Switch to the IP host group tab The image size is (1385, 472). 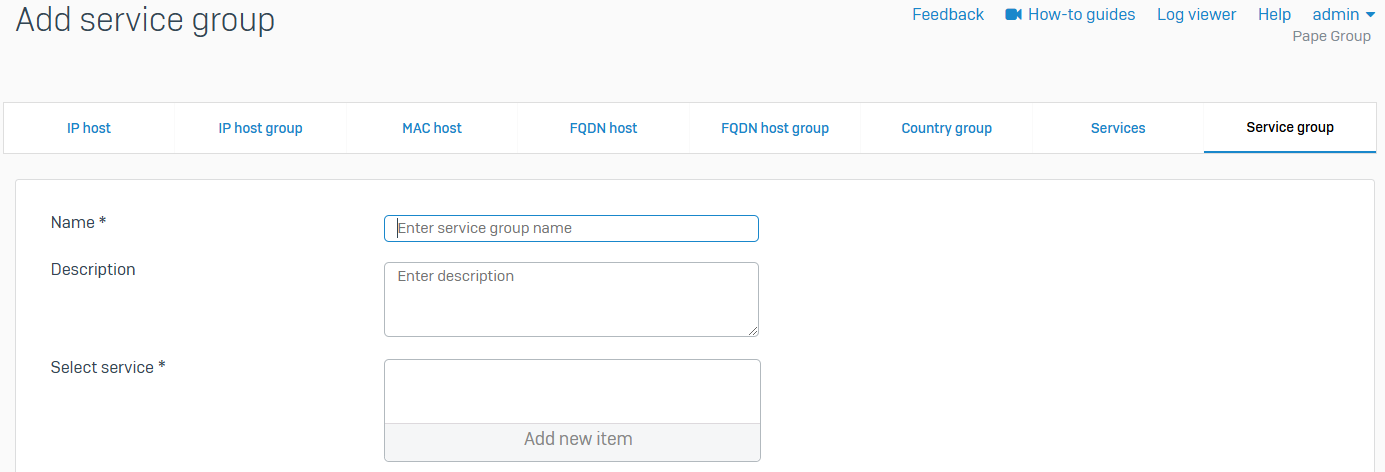tap(260, 128)
